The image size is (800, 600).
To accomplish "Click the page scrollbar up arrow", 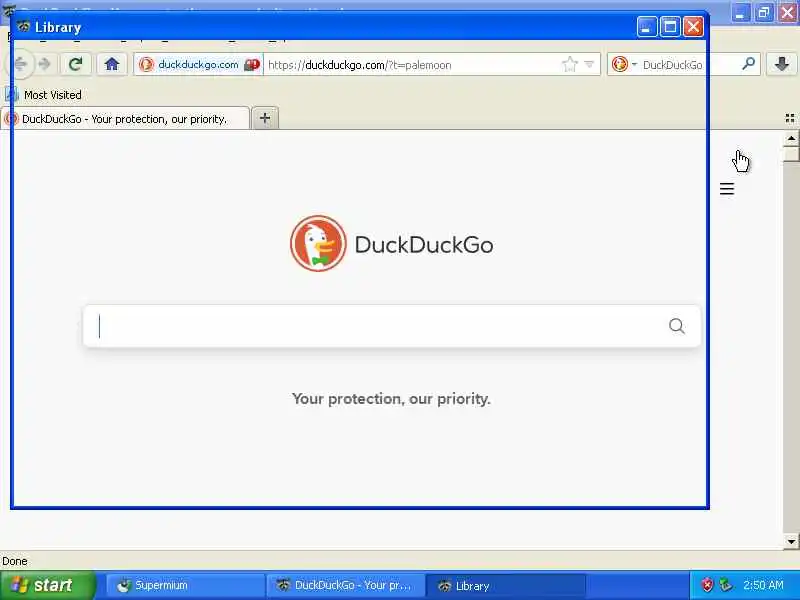I will [791, 138].
